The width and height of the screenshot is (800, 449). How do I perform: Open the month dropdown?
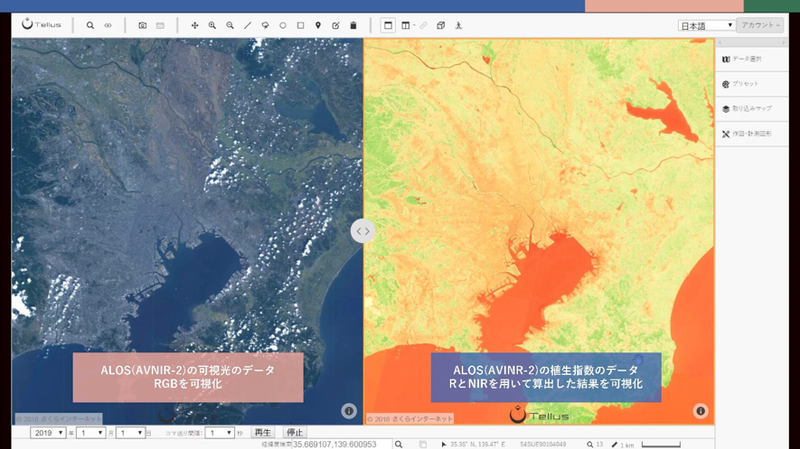90,433
